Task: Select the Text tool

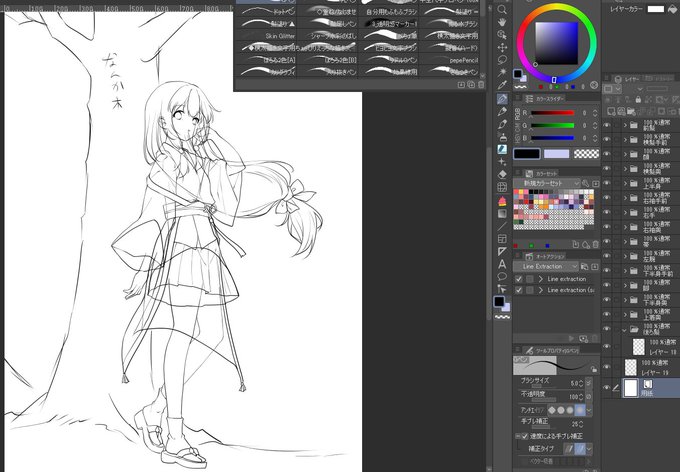Action: tap(502, 264)
